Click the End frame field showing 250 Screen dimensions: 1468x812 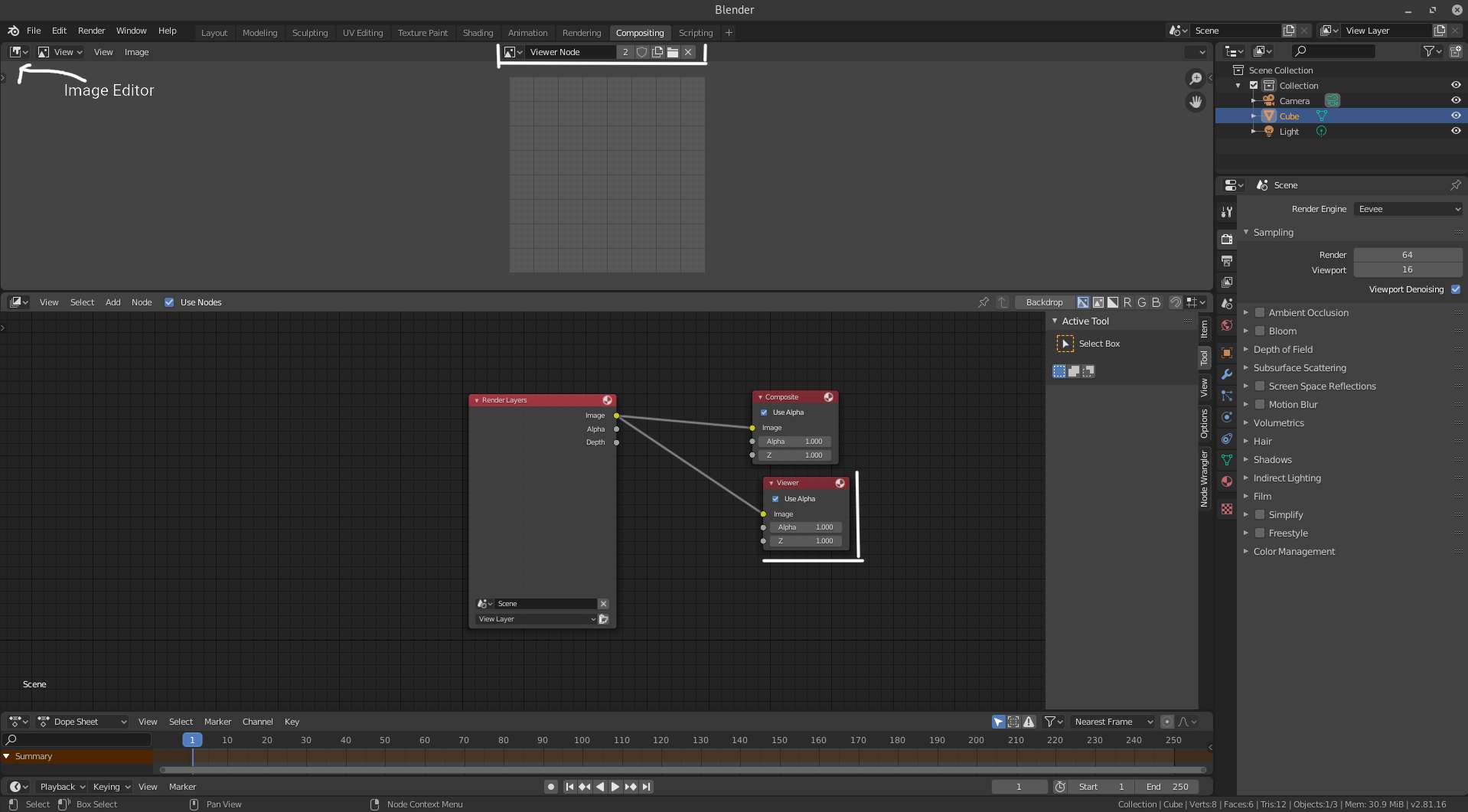tap(1167, 787)
